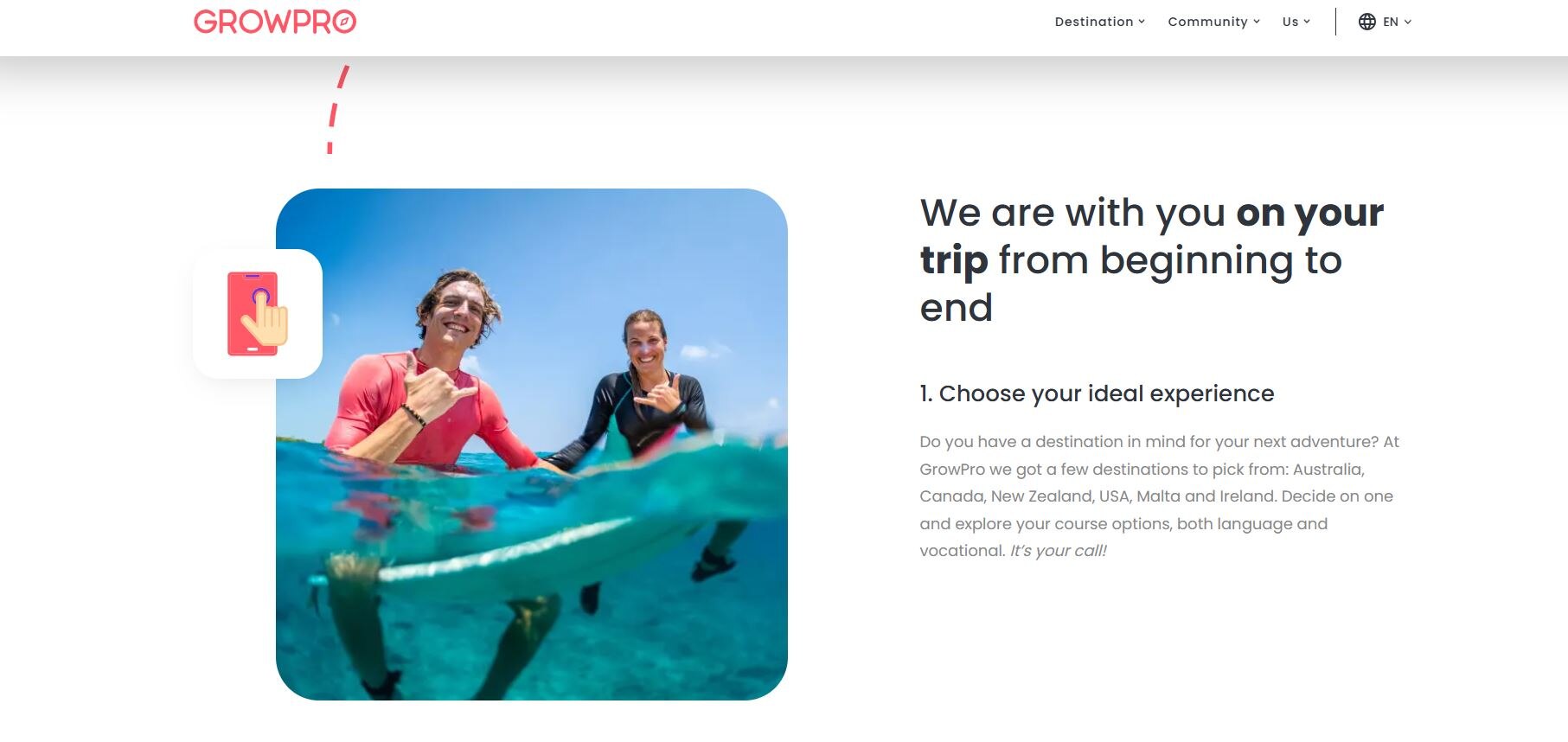This screenshot has height=742, width=1568.
Task: Click the white rounded card holding the phone icon
Action: pyautogui.click(x=258, y=314)
